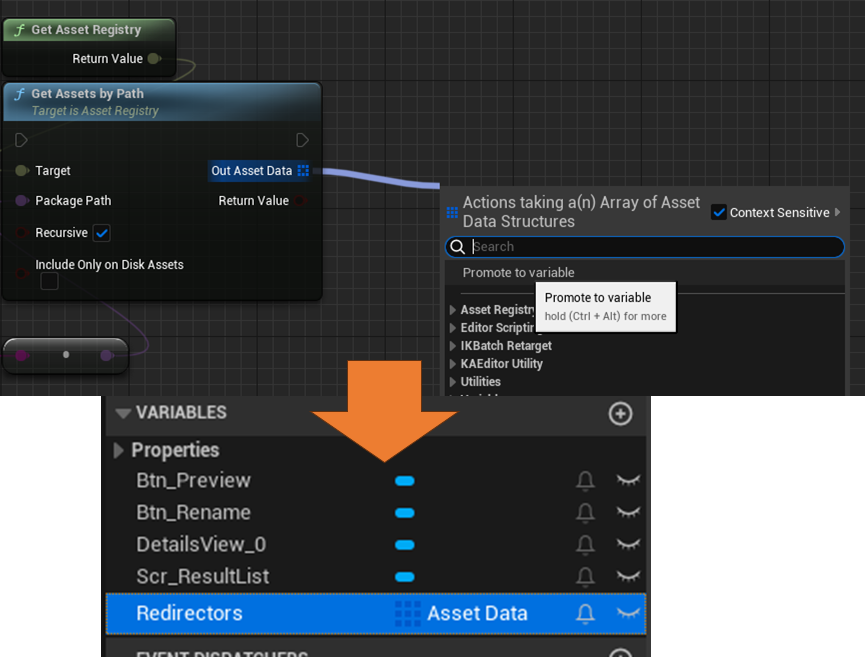Toggle the Recursive checkbox
The width and height of the screenshot is (865, 657).
pos(102,233)
